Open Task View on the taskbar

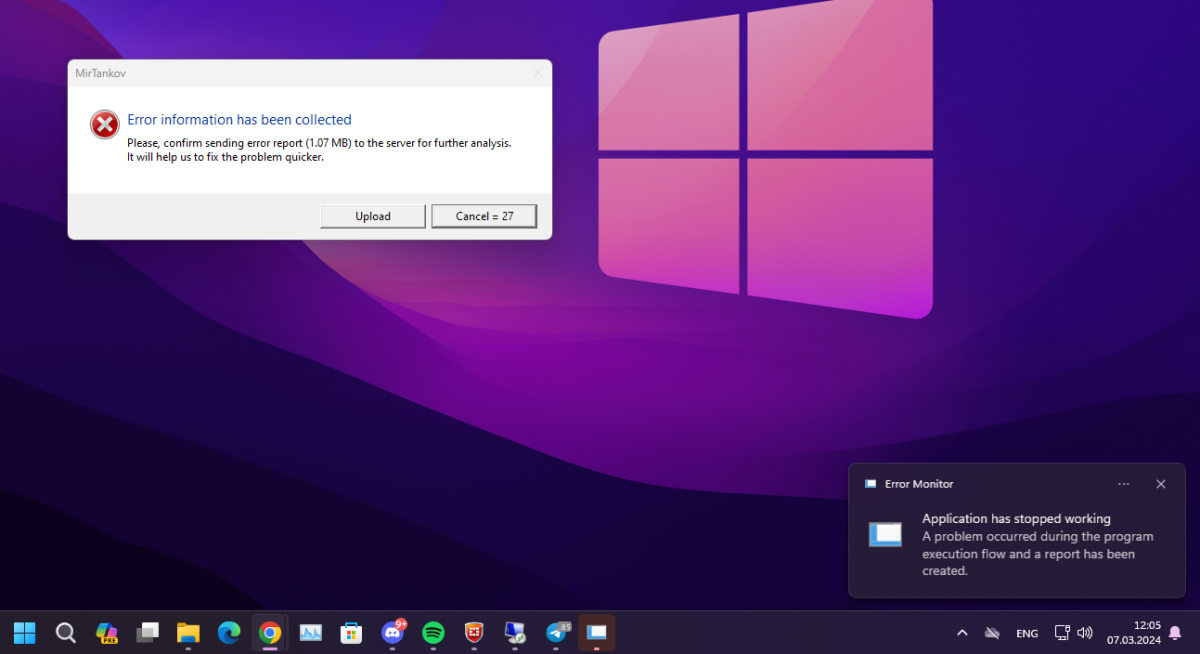point(148,632)
